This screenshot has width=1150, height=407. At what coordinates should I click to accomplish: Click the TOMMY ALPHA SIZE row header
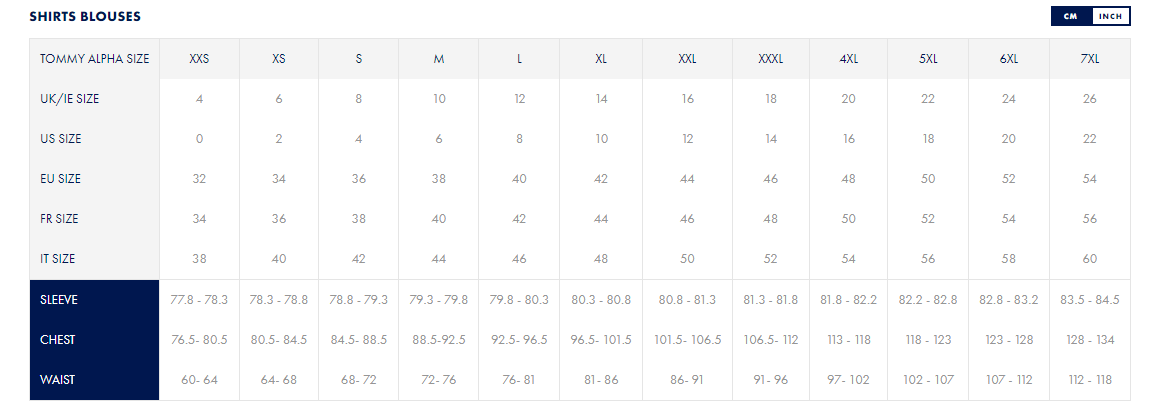coord(95,59)
